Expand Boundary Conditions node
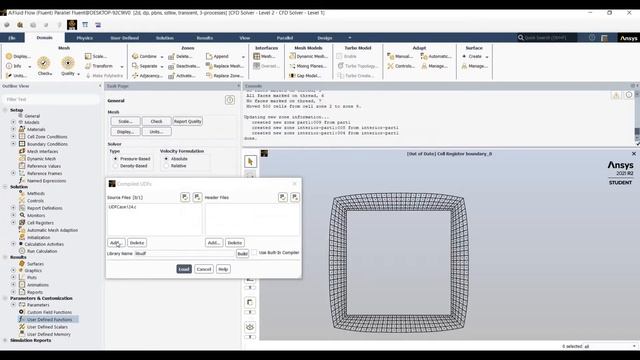The width and height of the screenshot is (640, 360). click(13, 144)
